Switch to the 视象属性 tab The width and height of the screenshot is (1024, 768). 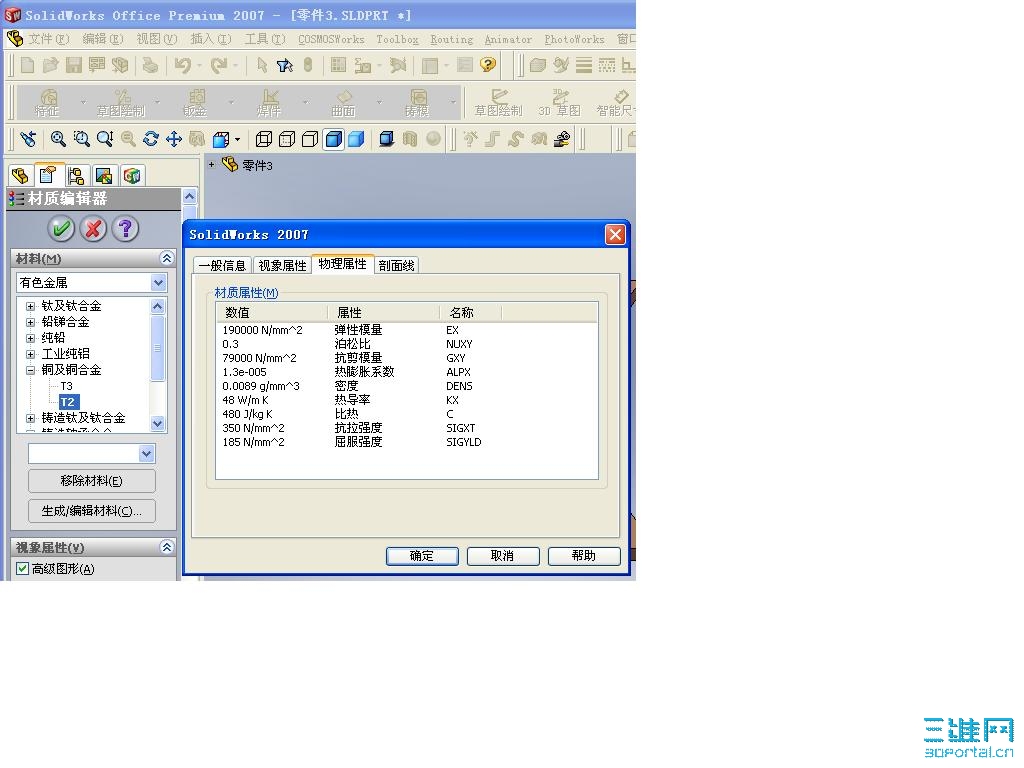coord(282,265)
